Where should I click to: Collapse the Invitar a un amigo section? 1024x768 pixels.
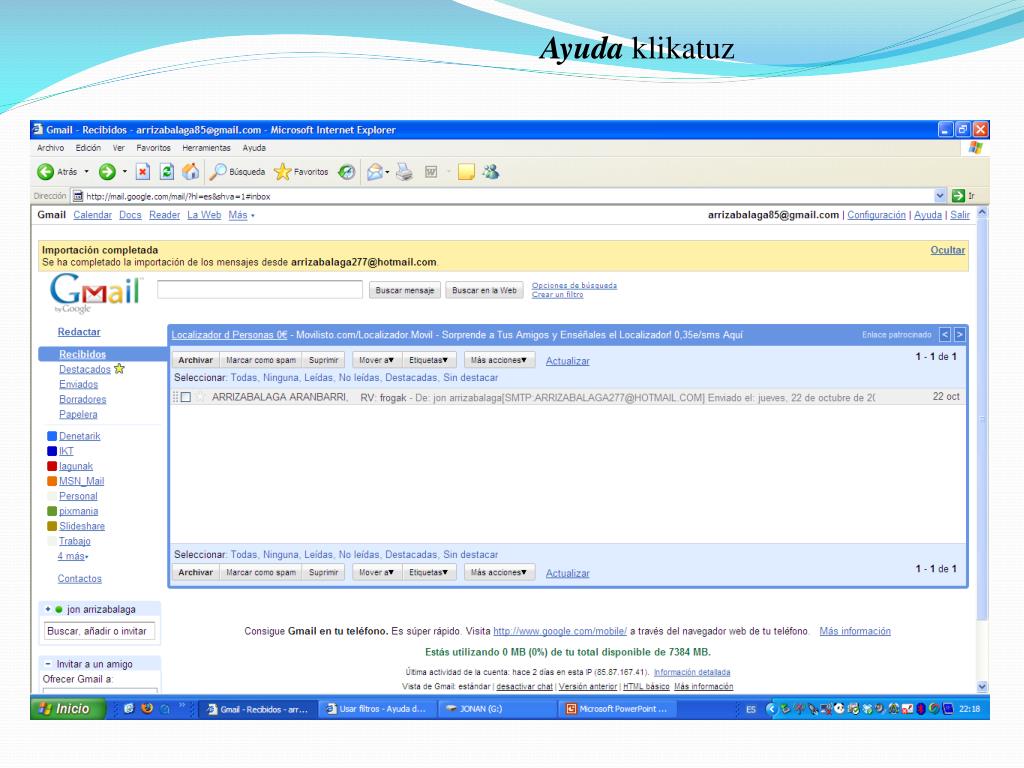click(48, 664)
